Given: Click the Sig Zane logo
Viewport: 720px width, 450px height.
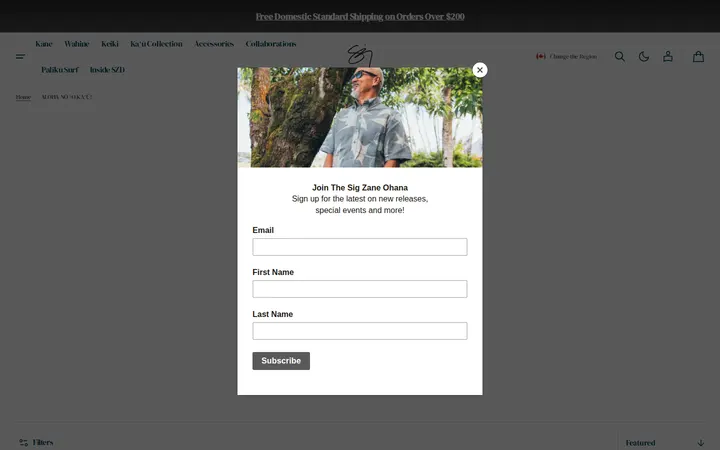Looking at the screenshot, I should pyautogui.click(x=360, y=56).
